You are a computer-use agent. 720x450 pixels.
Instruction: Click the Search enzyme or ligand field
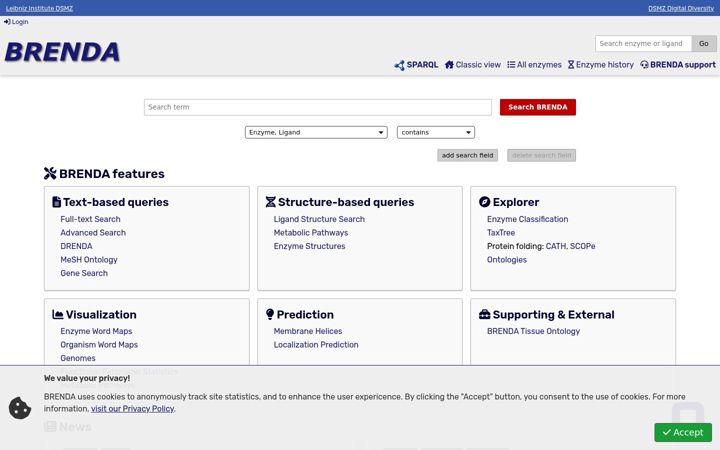point(643,44)
